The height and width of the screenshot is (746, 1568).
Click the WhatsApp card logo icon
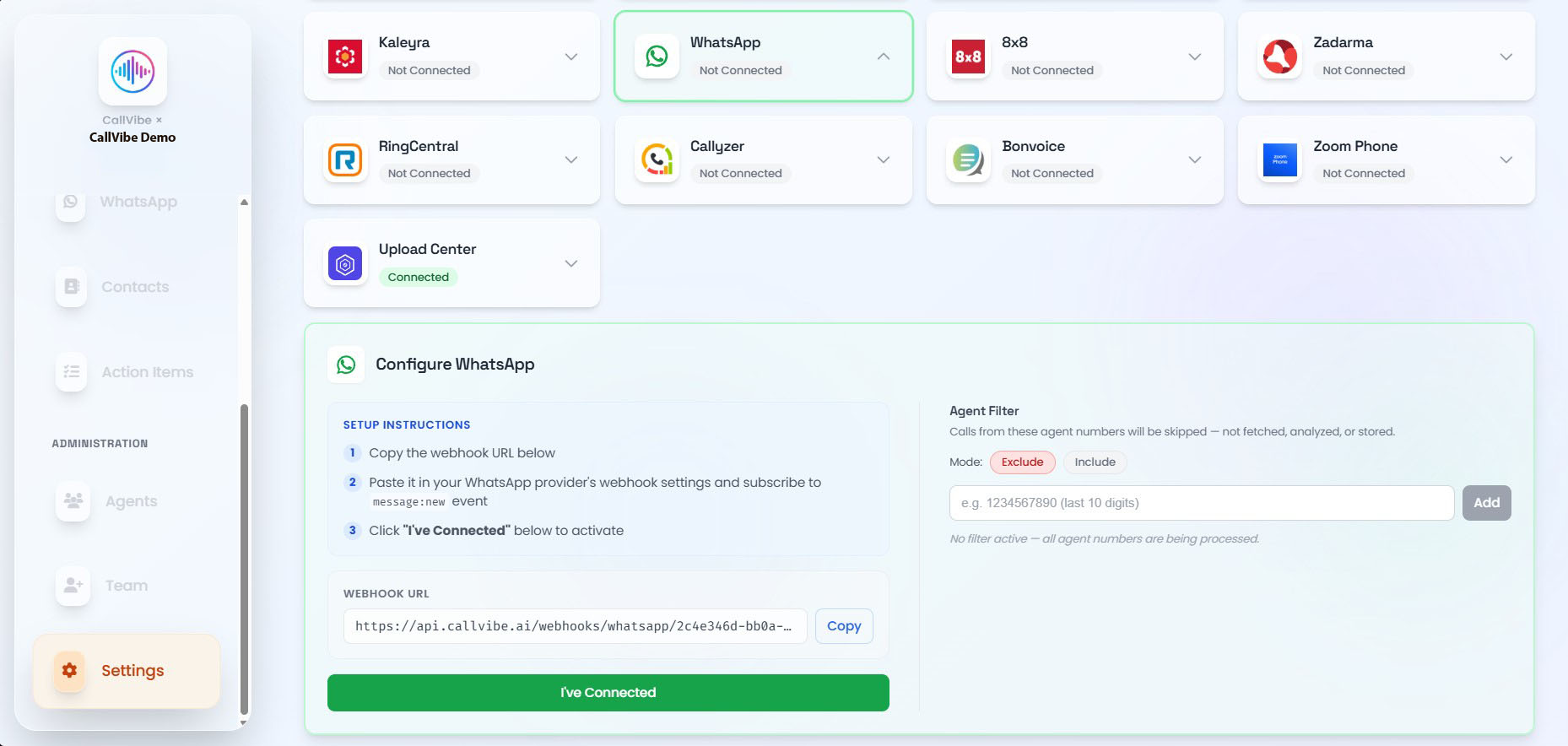pyautogui.click(x=657, y=57)
